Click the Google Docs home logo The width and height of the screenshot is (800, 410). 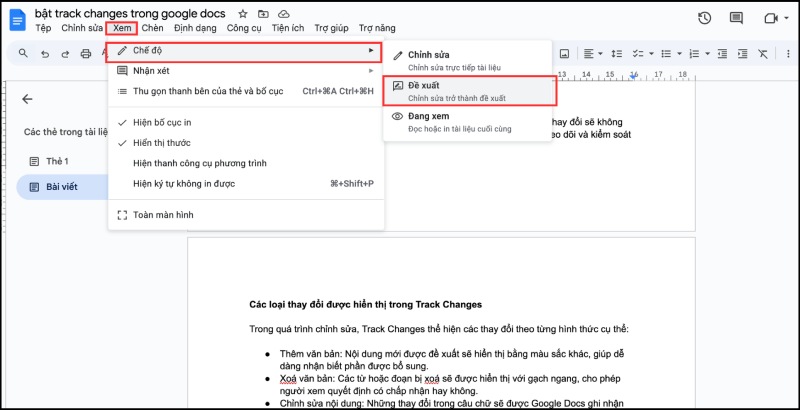tap(18, 20)
